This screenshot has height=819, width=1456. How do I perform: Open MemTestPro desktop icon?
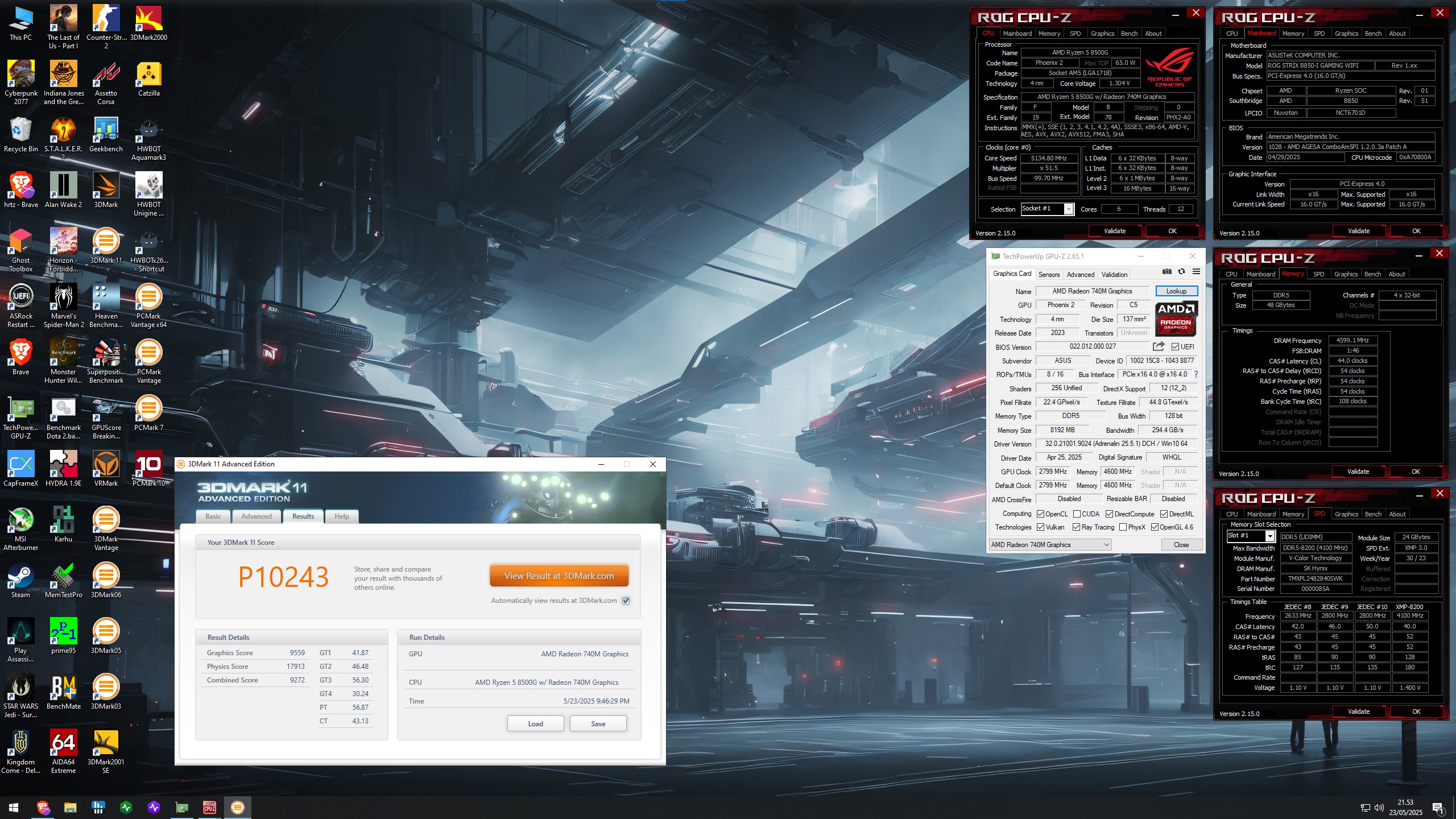(63, 580)
